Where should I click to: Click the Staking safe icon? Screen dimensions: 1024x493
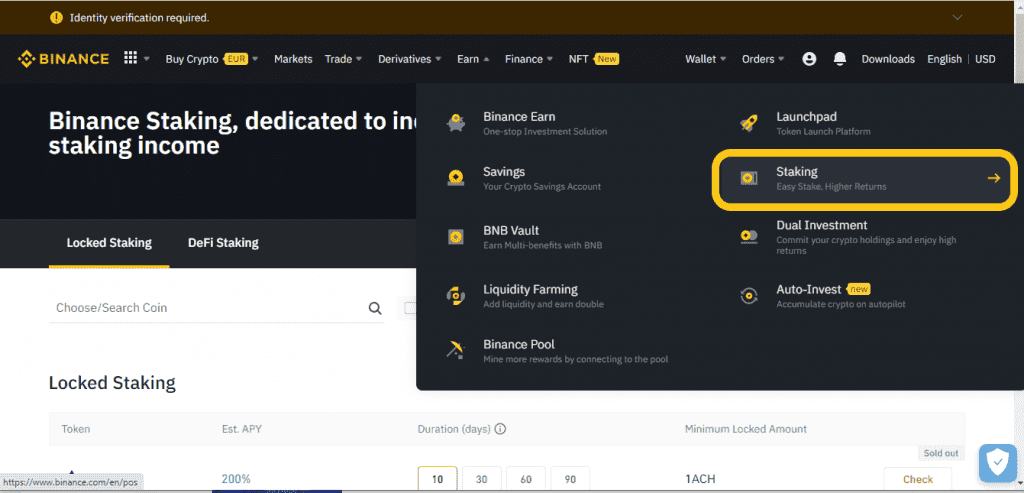point(749,178)
